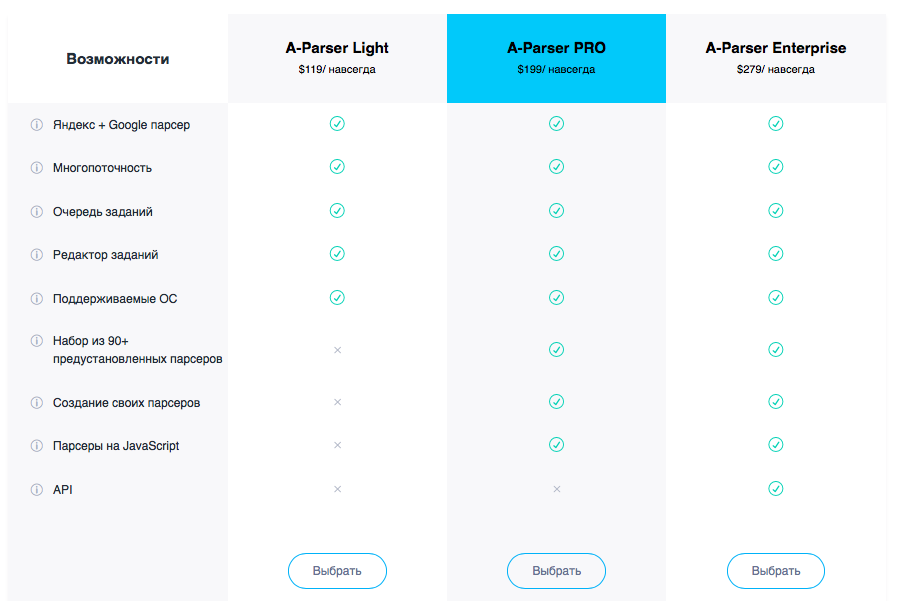Click info icon beside Создание своих парсеров
The height and width of the screenshot is (601, 901).
37,403
